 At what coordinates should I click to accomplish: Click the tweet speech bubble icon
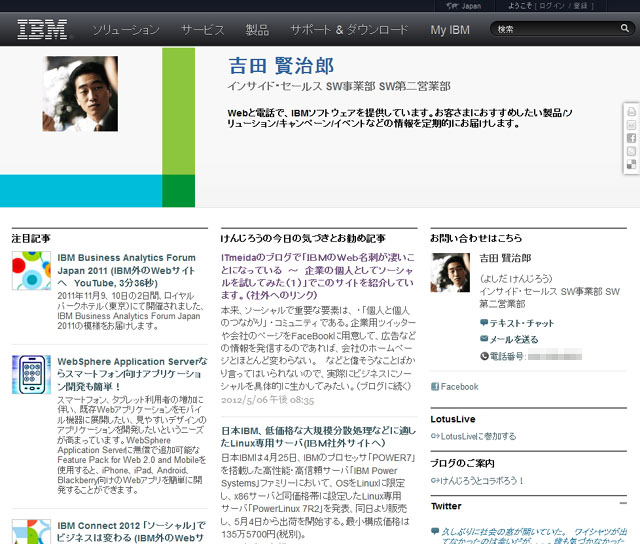(x=435, y=531)
